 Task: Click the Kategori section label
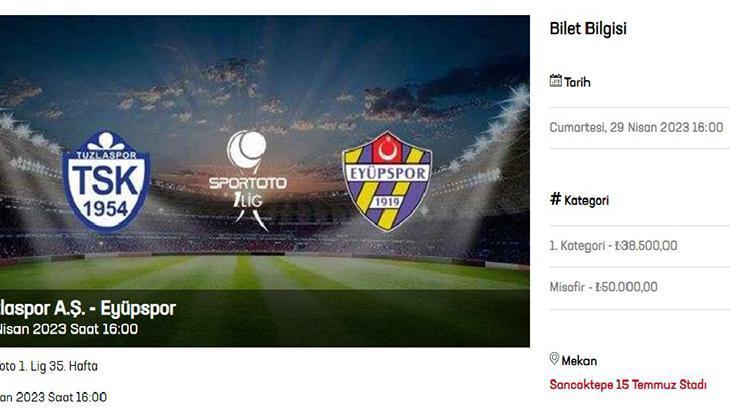coord(586,201)
